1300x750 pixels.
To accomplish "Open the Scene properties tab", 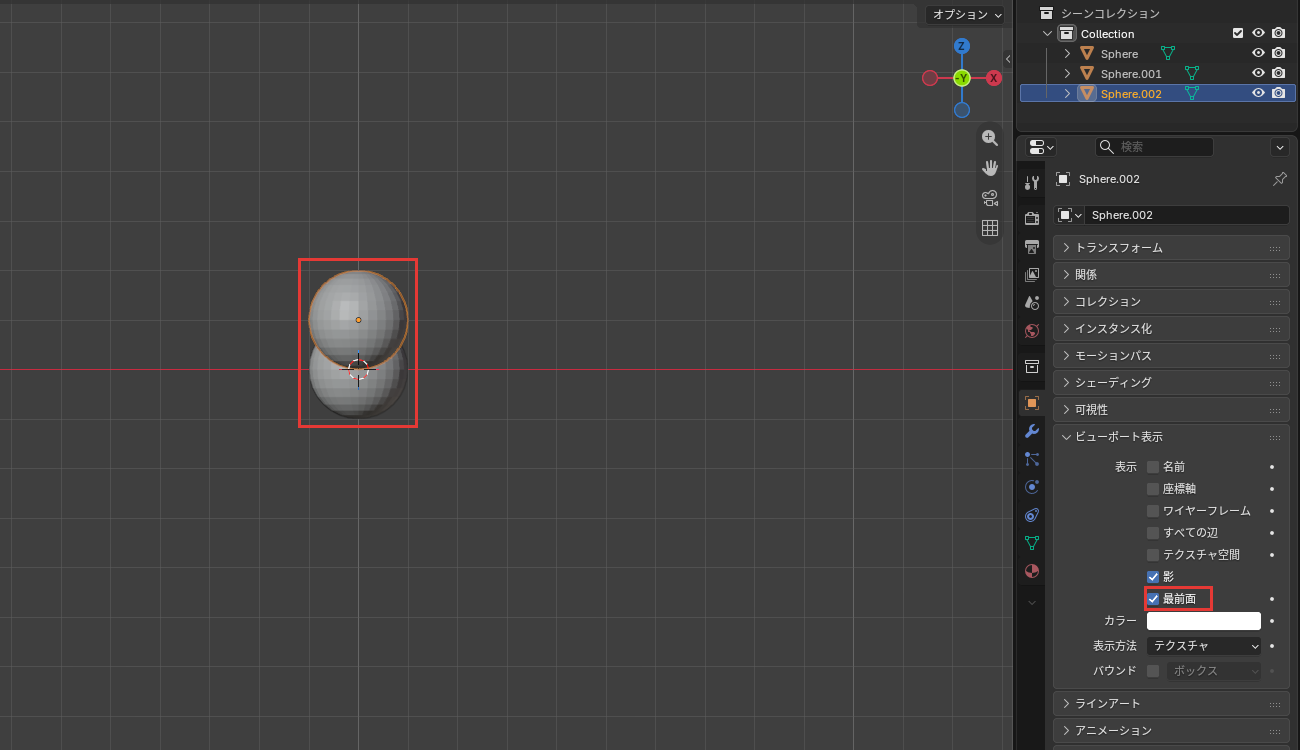I will pyautogui.click(x=1032, y=302).
